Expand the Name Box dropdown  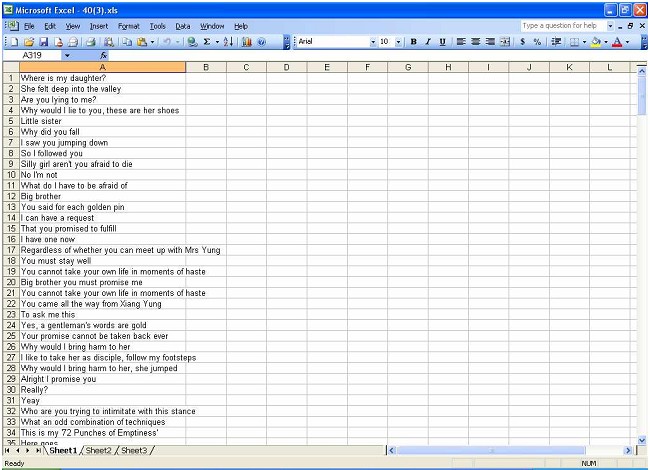point(67,55)
